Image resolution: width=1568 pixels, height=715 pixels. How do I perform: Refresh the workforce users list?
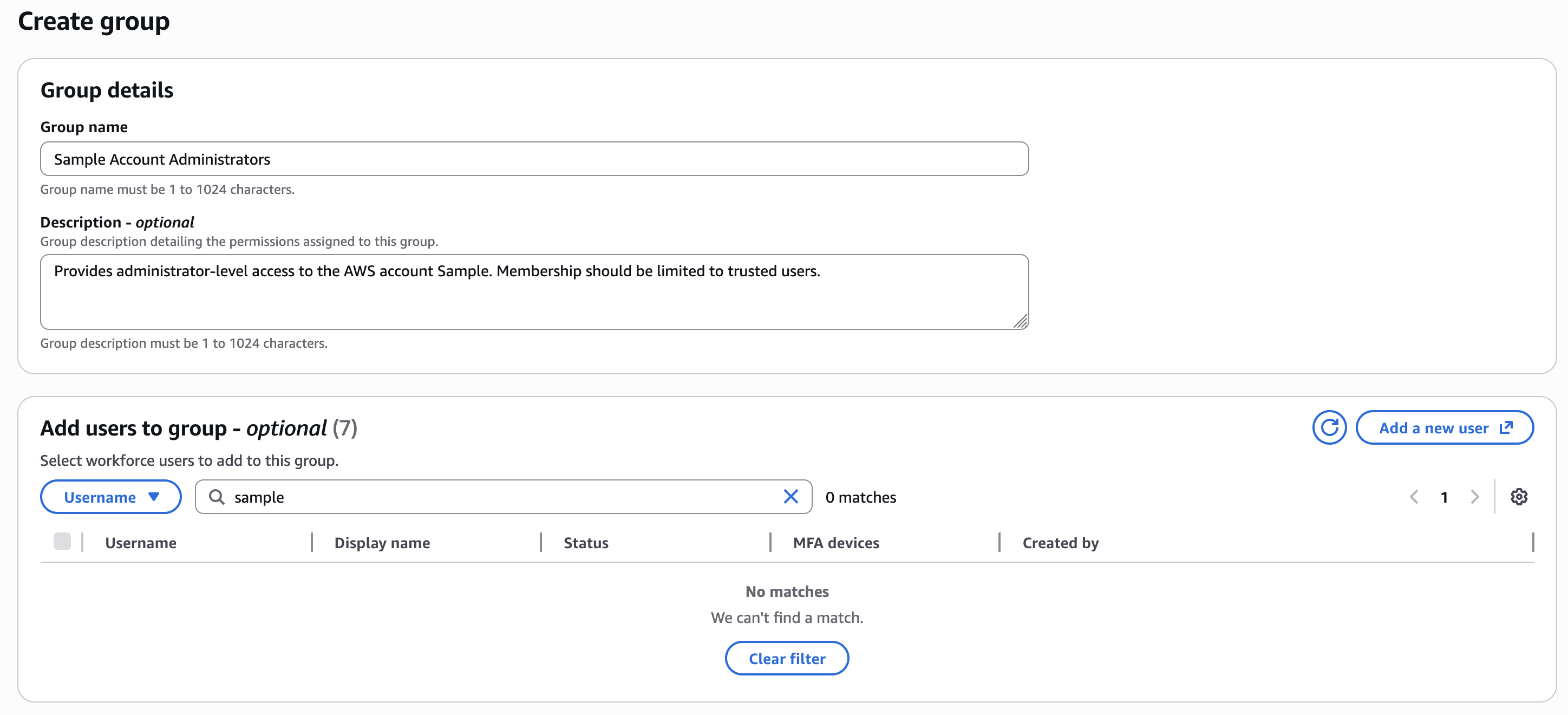(x=1329, y=427)
